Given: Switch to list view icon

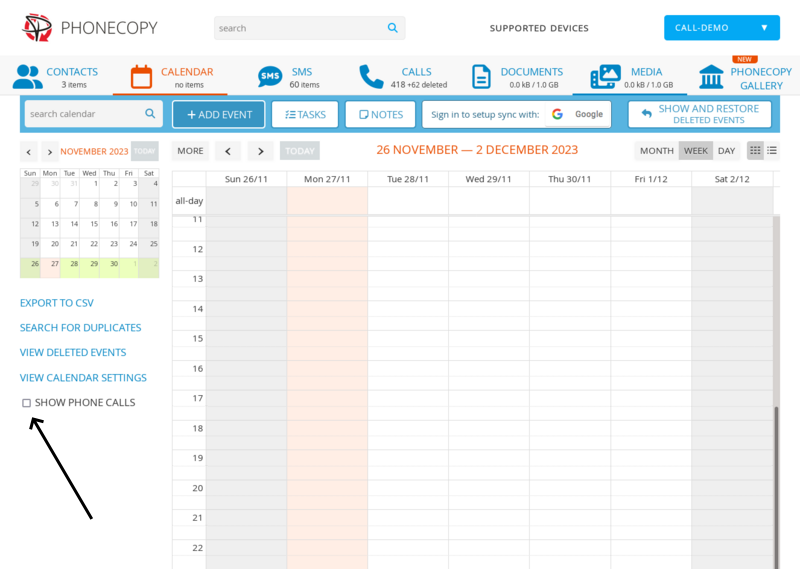Looking at the screenshot, I should [x=772, y=151].
